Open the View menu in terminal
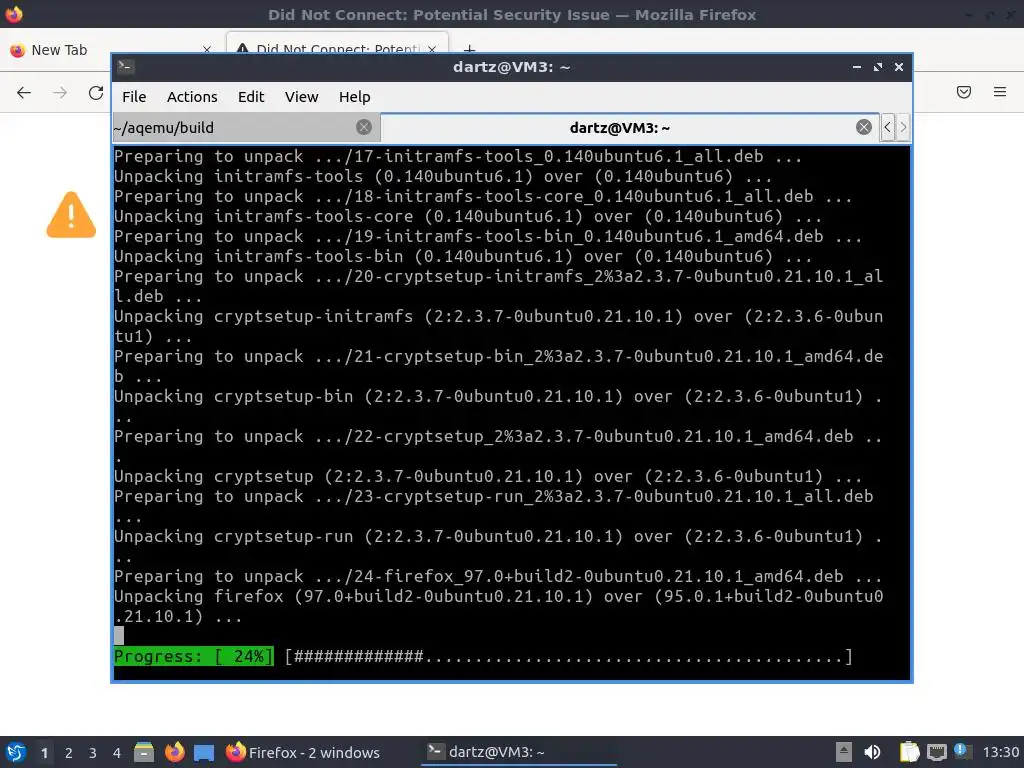Viewport: 1024px width, 768px height. [301, 97]
